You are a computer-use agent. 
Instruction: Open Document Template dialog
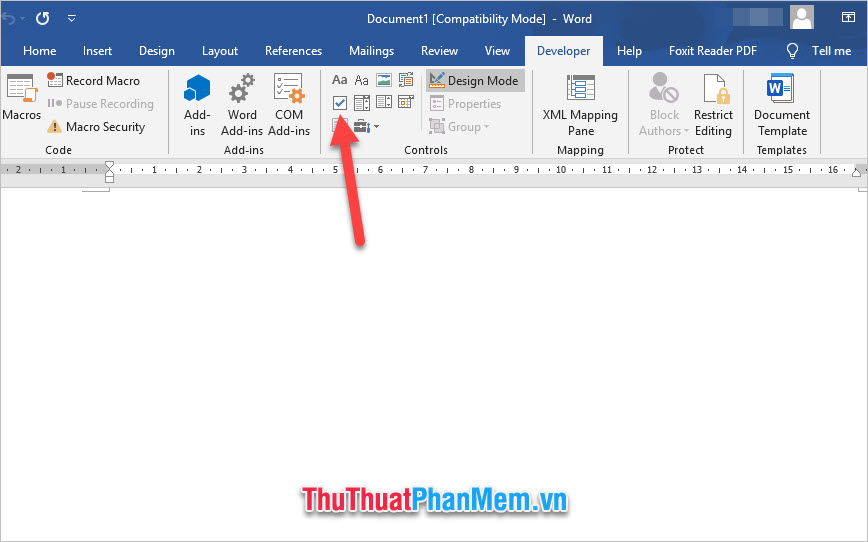pyautogui.click(x=782, y=105)
